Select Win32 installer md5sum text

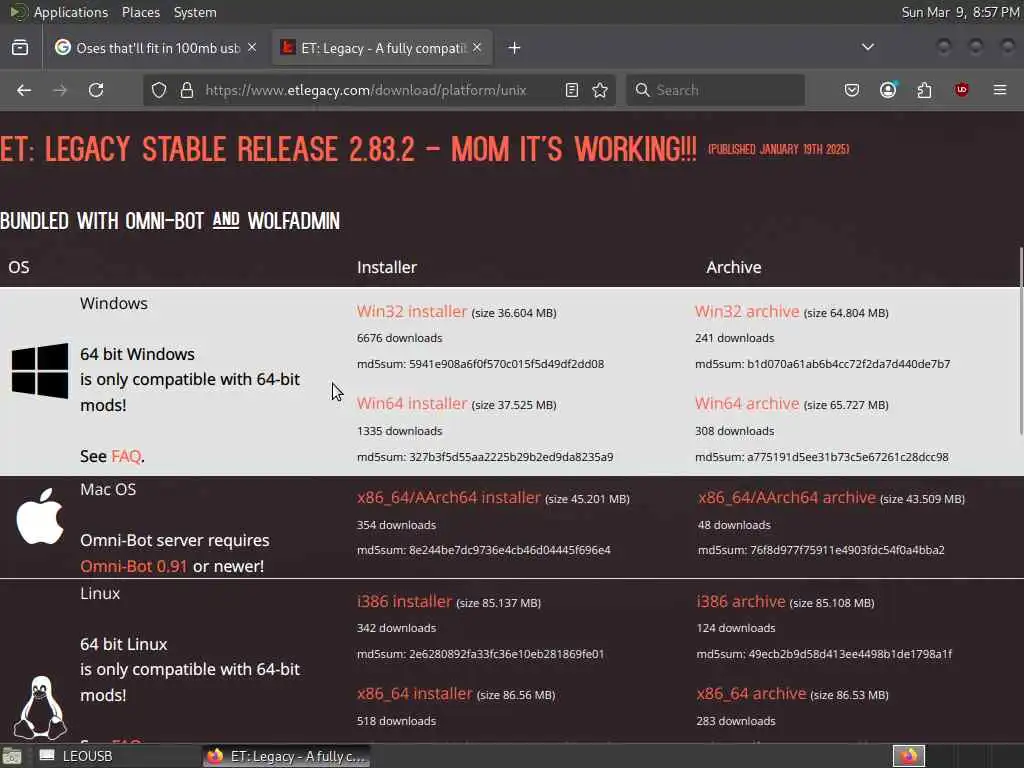click(x=480, y=364)
